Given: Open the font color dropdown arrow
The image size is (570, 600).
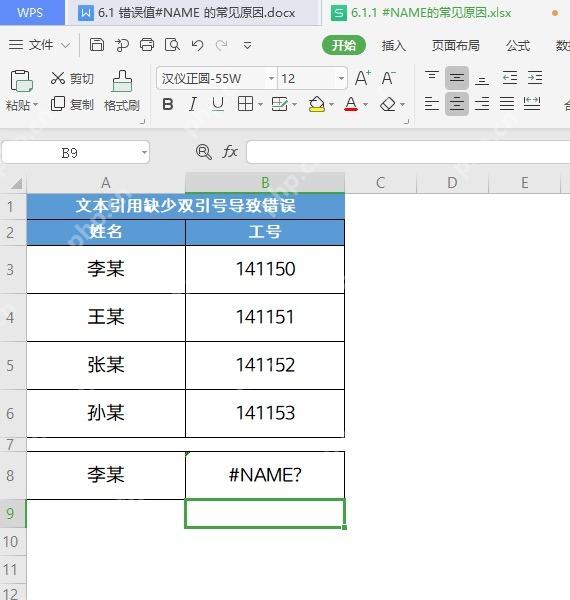Looking at the screenshot, I should coord(365,104).
